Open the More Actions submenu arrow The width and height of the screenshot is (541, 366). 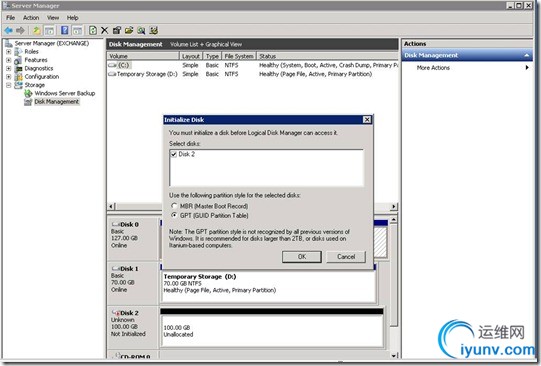coord(527,68)
